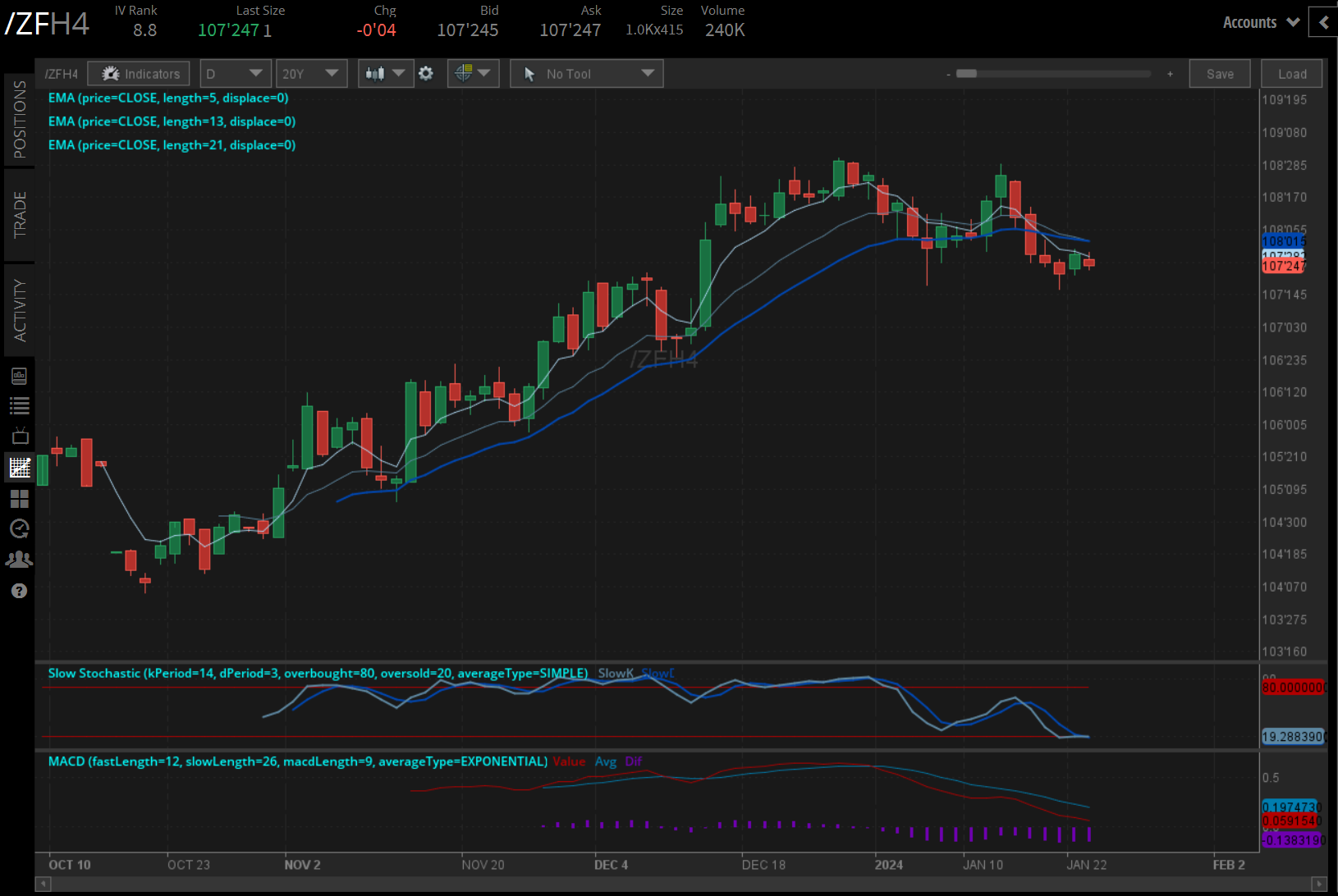Screen dimensions: 1338x896
Task: Open the crosshair cursor options dropdown
Action: point(472,74)
